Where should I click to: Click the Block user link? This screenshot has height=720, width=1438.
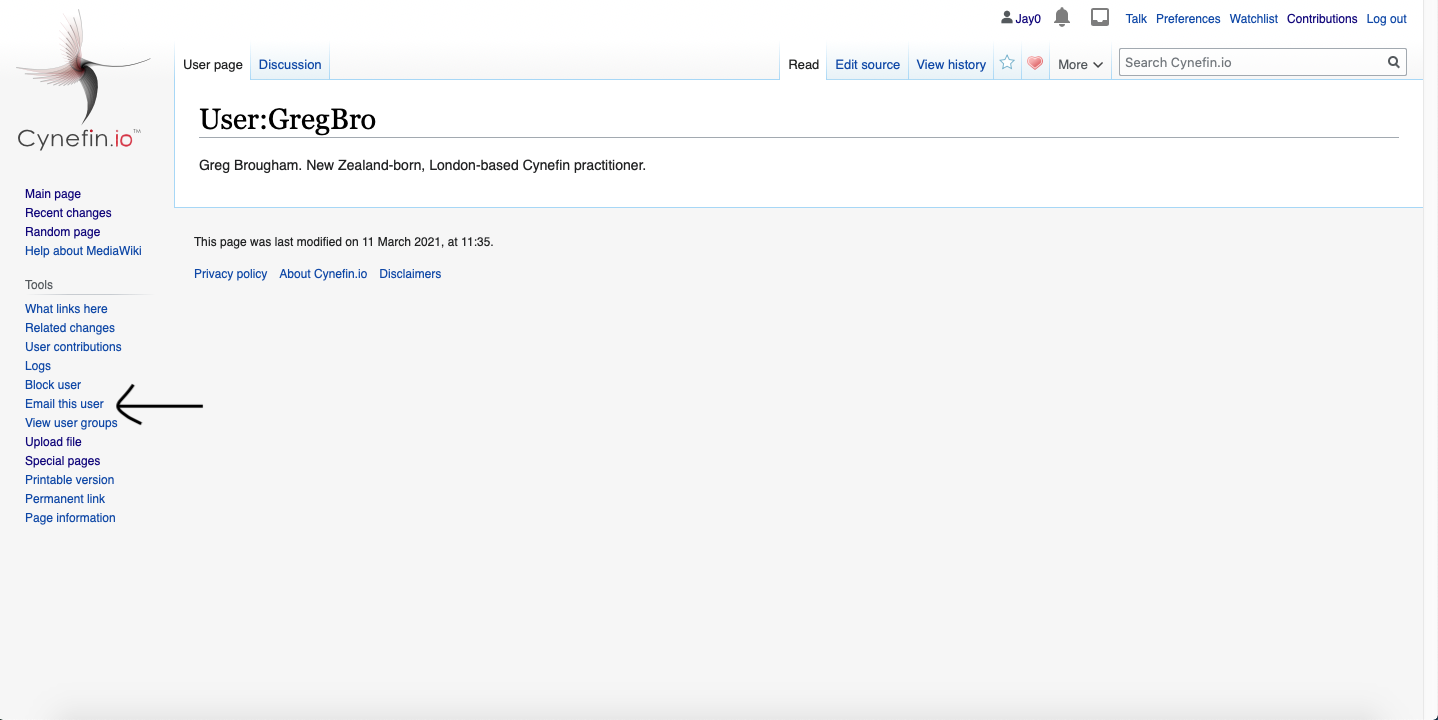(53, 385)
